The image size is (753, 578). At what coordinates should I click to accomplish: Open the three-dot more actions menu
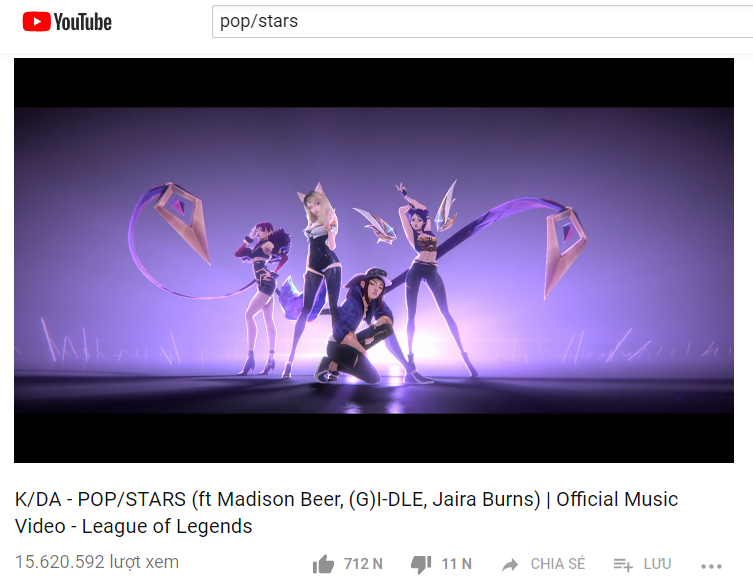point(711,566)
